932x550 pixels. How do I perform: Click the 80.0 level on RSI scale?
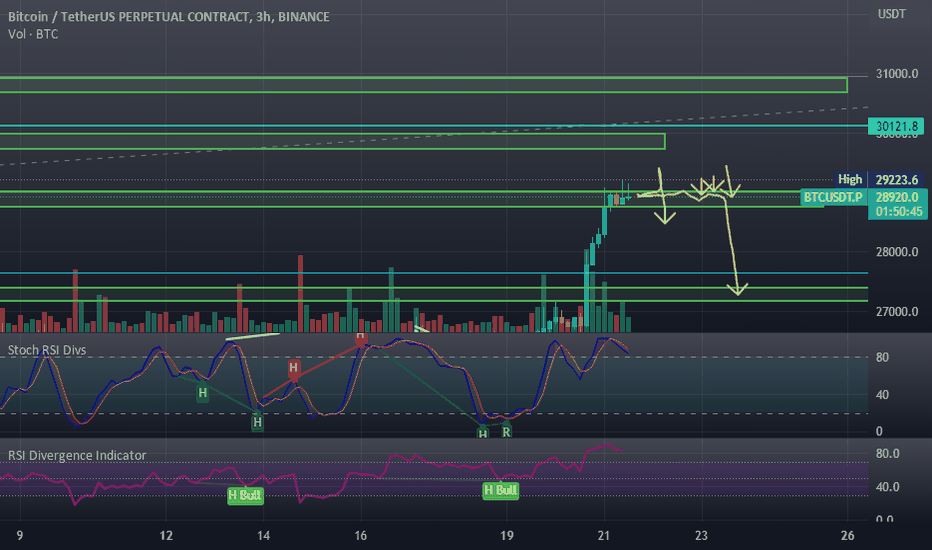click(x=887, y=453)
